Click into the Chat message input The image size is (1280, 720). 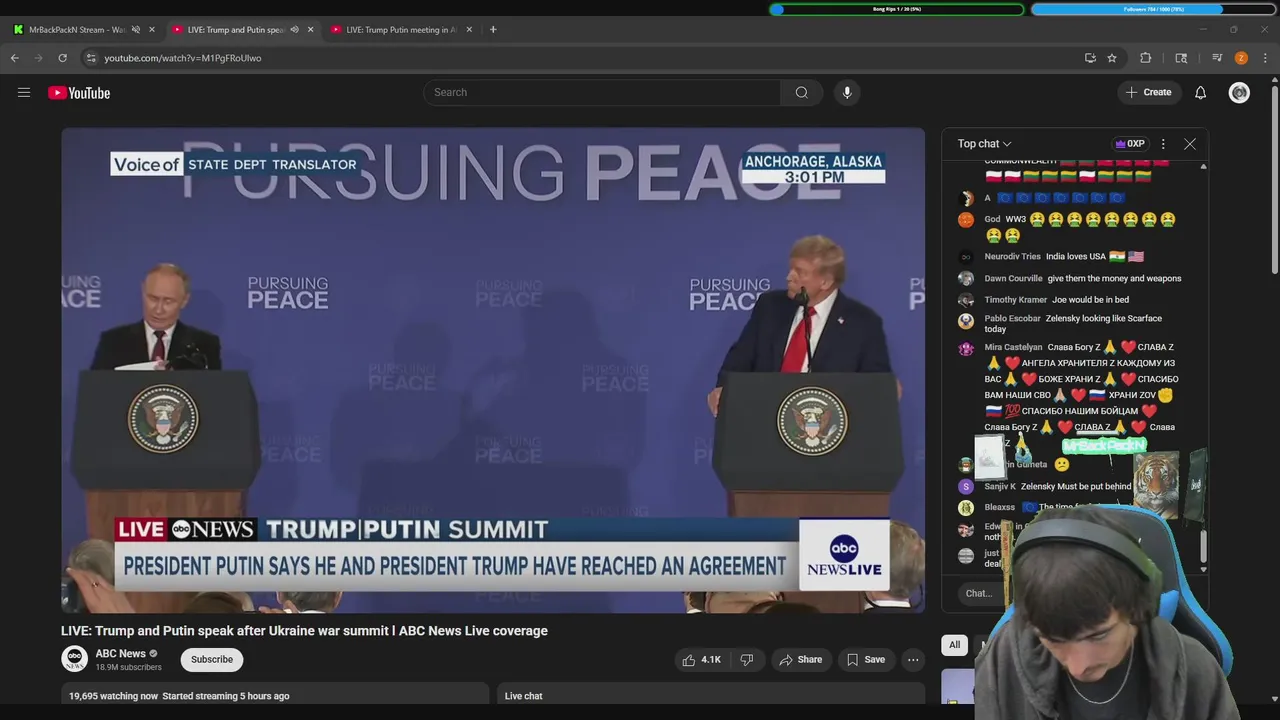(980, 594)
